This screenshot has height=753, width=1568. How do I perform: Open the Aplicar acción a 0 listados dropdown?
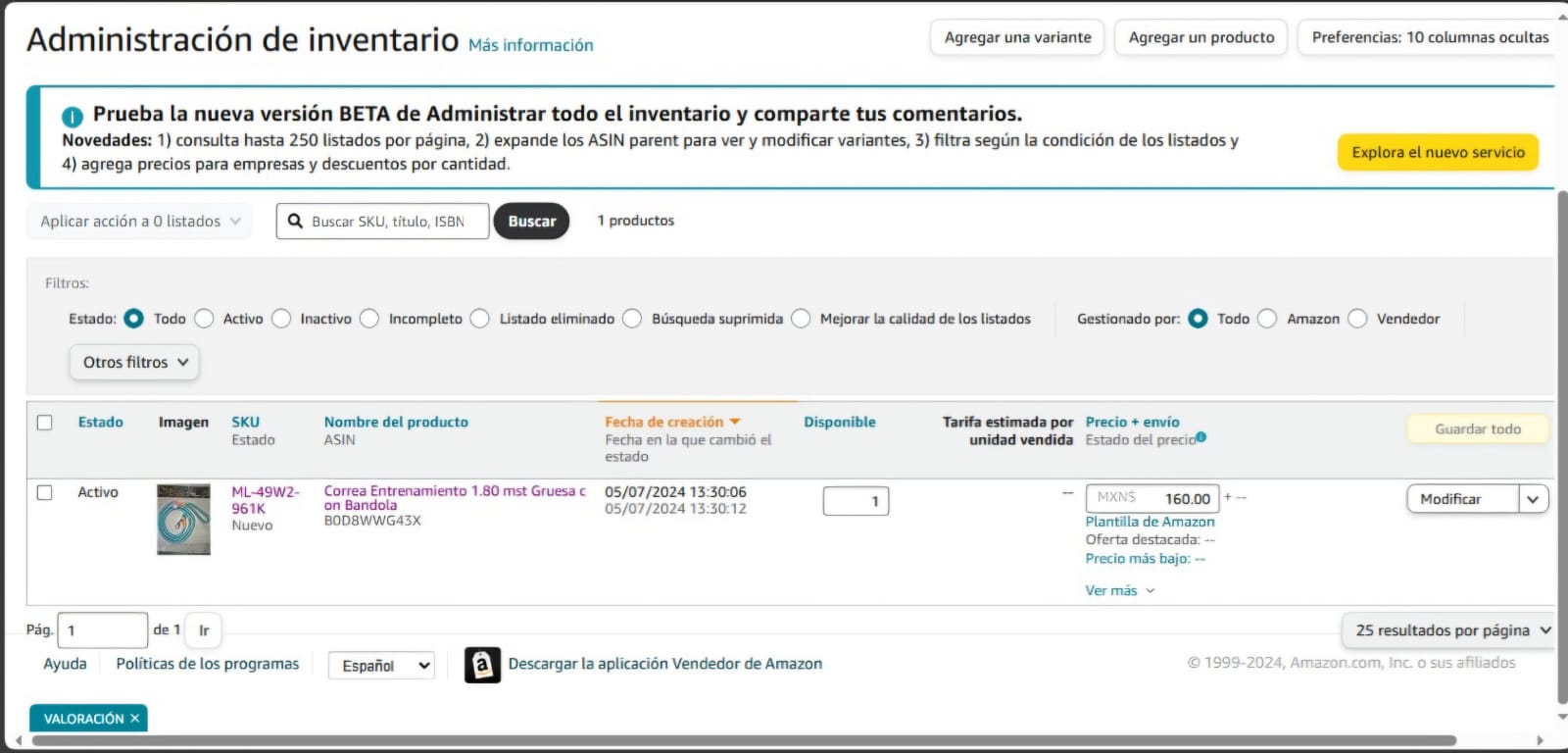139,222
